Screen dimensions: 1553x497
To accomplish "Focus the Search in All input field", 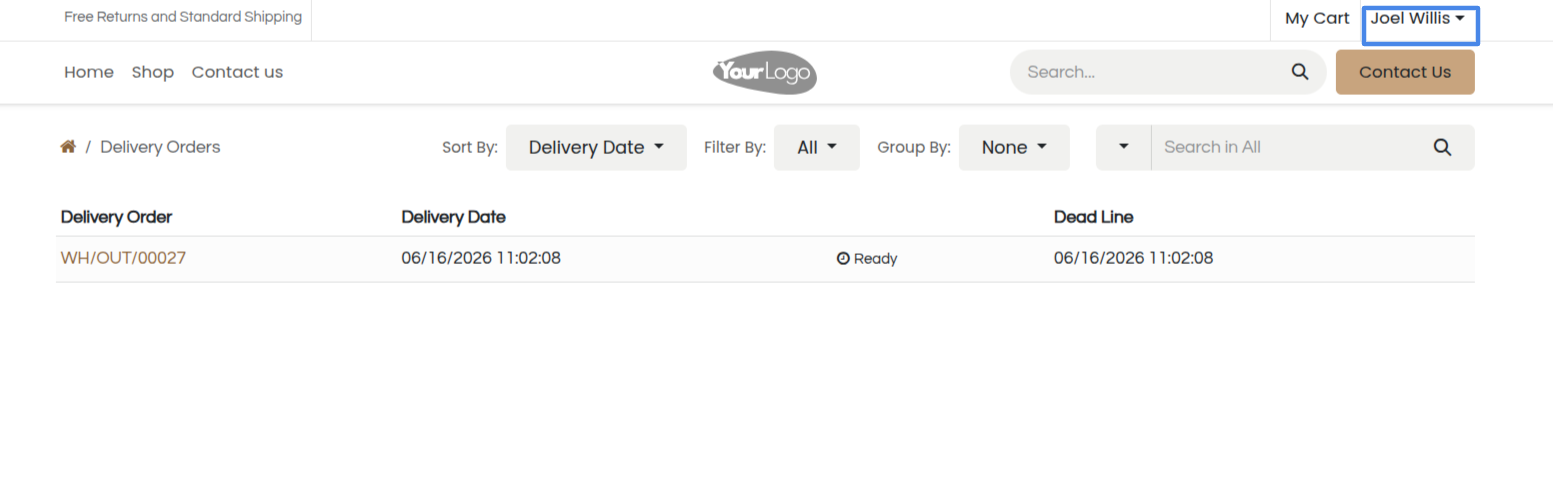I will click(x=1290, y=147).
